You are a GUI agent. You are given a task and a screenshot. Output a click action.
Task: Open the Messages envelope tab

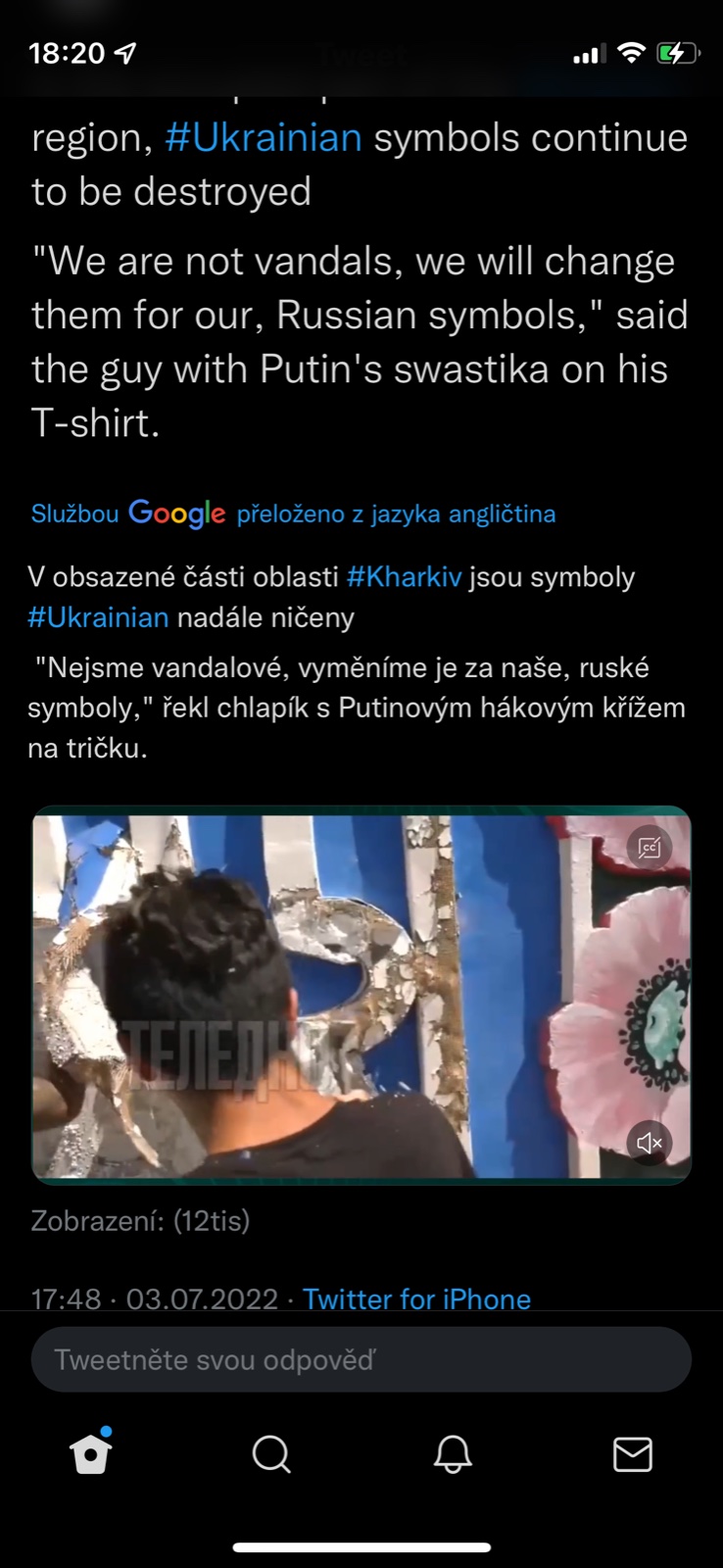[632, 1454]
